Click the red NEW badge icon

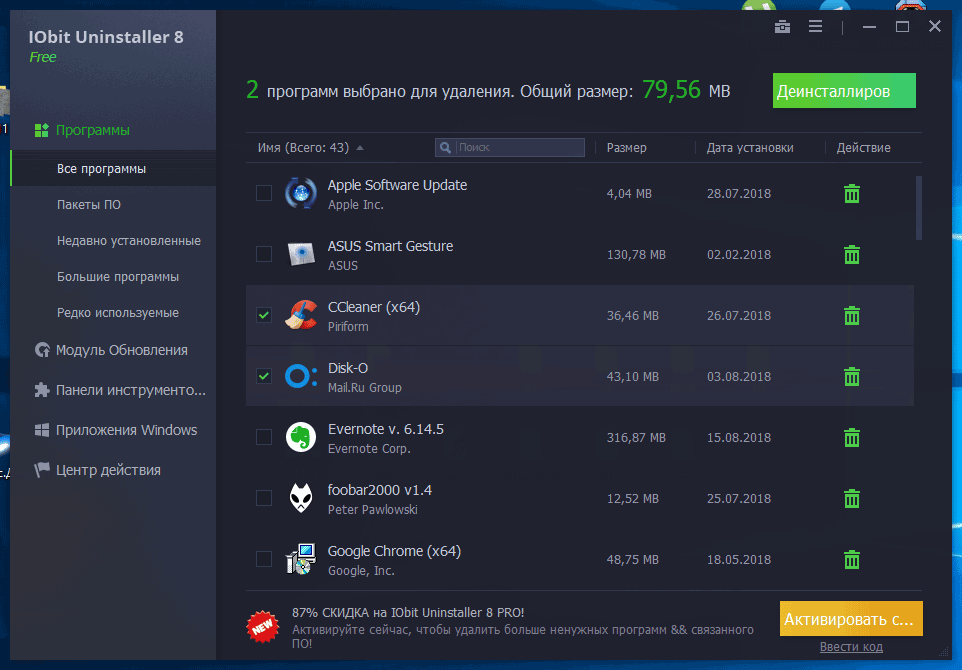pos(263,626)
